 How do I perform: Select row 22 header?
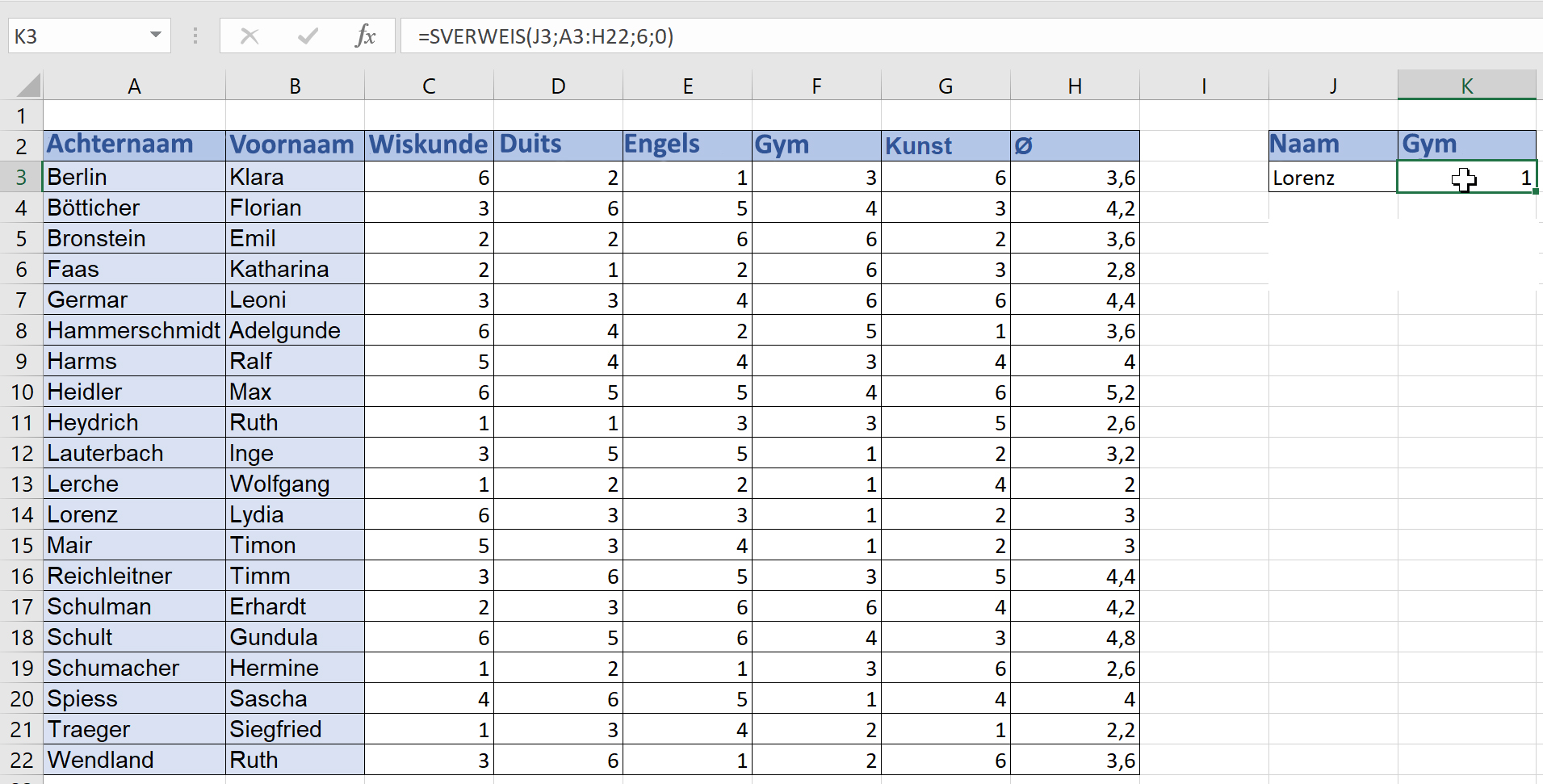tap(21, 760)
